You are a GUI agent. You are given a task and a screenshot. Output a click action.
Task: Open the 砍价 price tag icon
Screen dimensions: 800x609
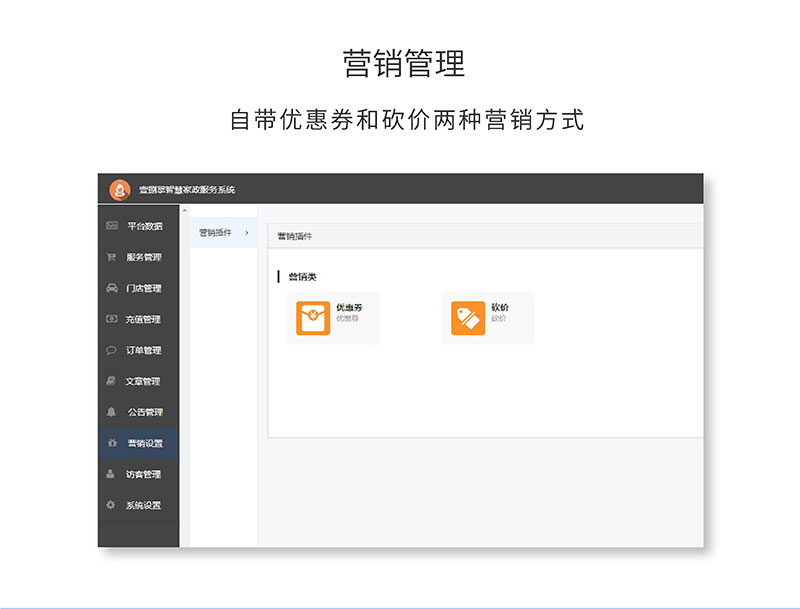coord(468,318)
